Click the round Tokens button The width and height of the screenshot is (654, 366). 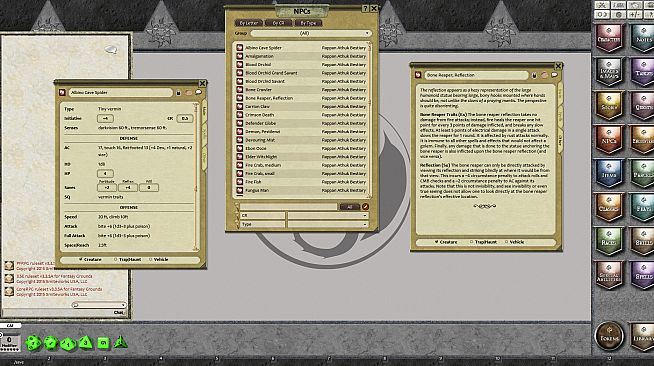[609, 336]
